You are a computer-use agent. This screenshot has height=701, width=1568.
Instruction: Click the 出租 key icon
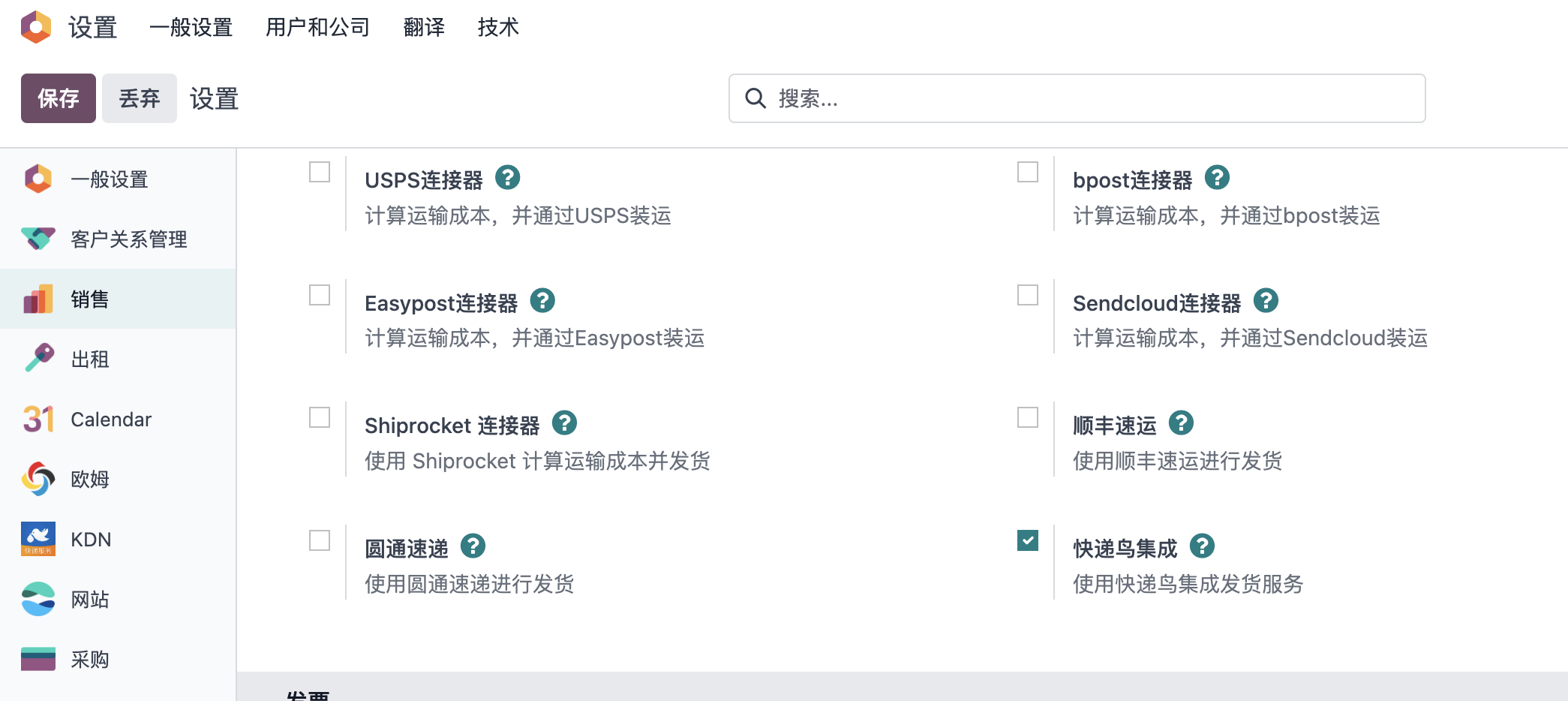(x=39, y=358)
